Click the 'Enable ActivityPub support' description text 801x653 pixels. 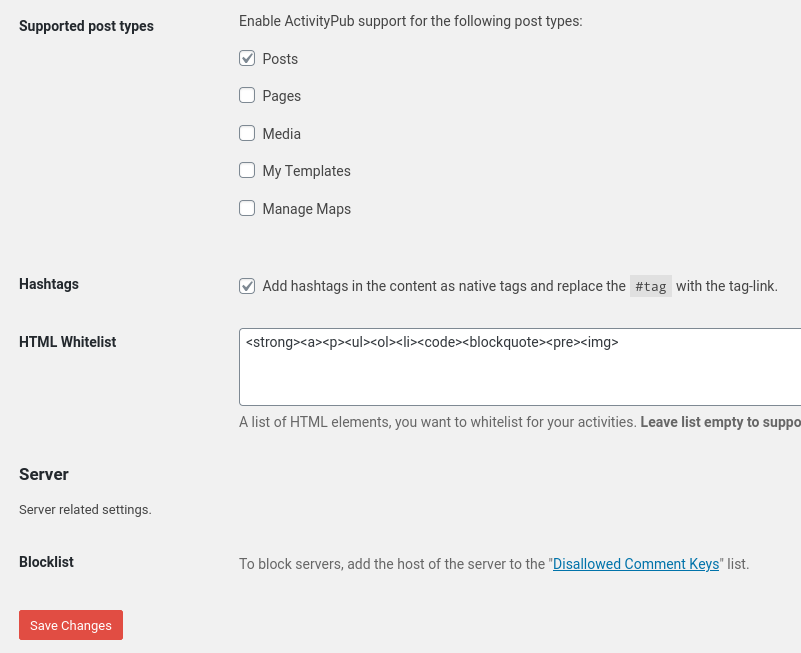(x=411, y=21)
